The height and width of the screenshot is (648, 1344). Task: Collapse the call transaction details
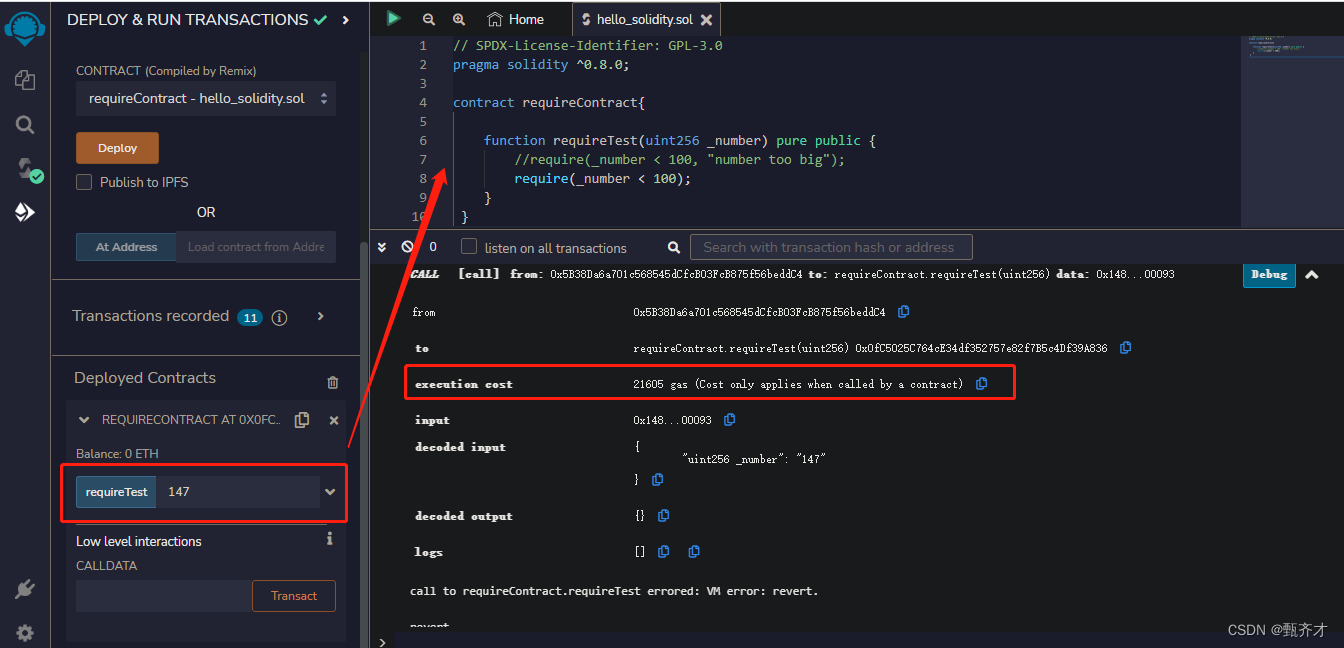click(x=1312, y=274)
